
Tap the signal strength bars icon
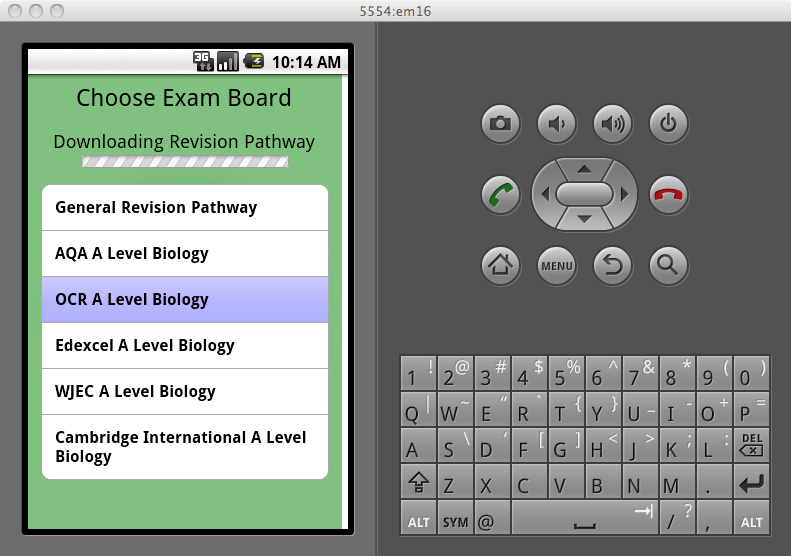pyautogui.click(x=228, y=62)
